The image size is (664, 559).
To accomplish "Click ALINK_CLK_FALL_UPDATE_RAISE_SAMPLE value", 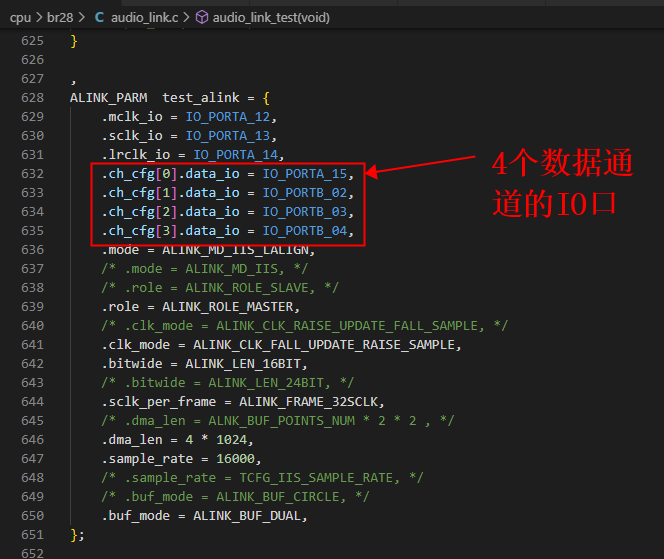I will pyautogui.click(x=324, y=345).
